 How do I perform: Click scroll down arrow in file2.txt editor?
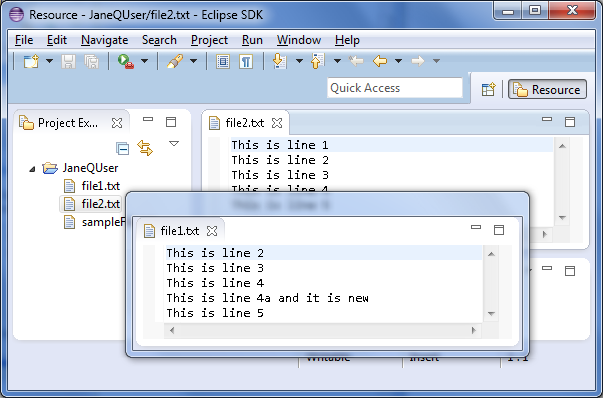(562, 218)
